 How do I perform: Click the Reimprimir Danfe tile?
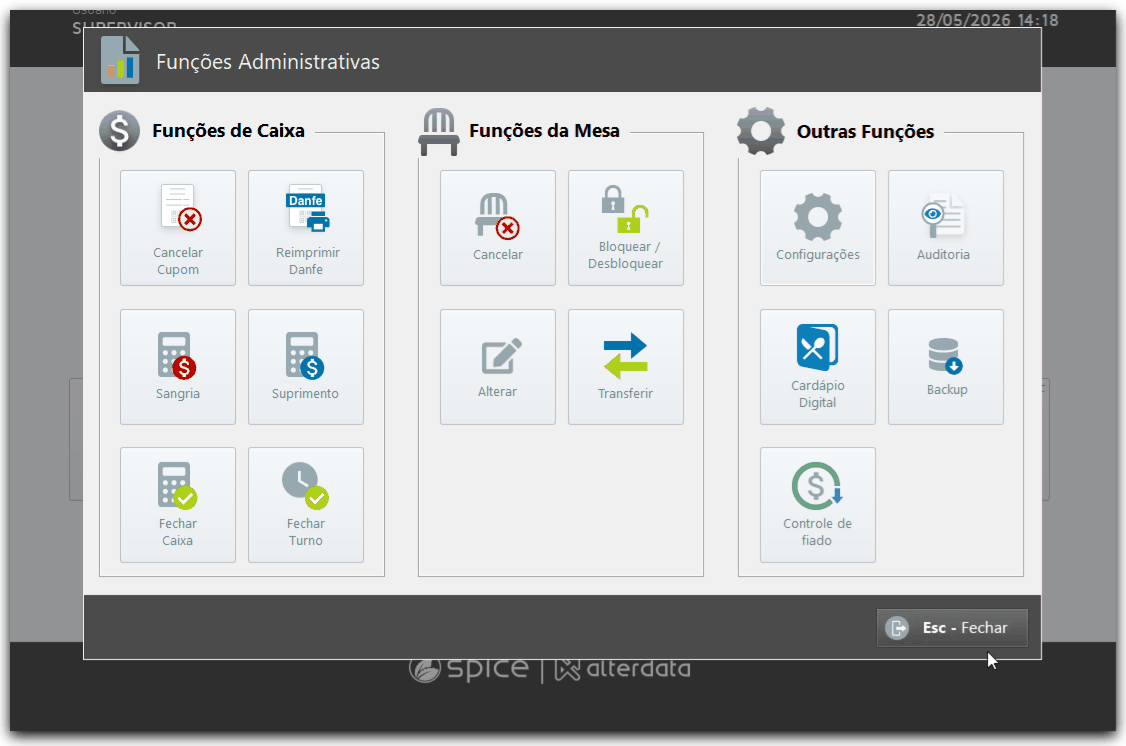tap(305, 228)
